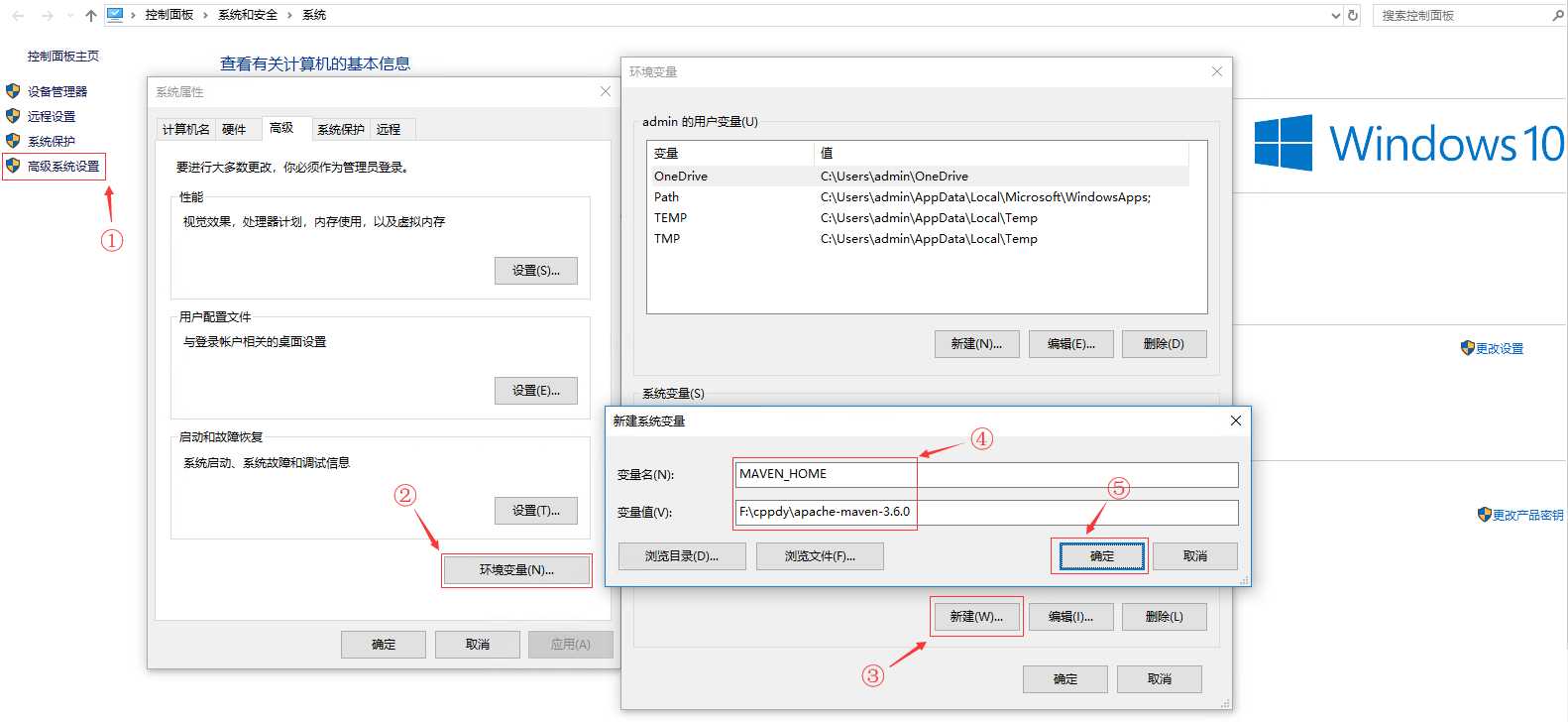Go up one level with the up arrow
1568x722 pixels.
pos(91,15)
